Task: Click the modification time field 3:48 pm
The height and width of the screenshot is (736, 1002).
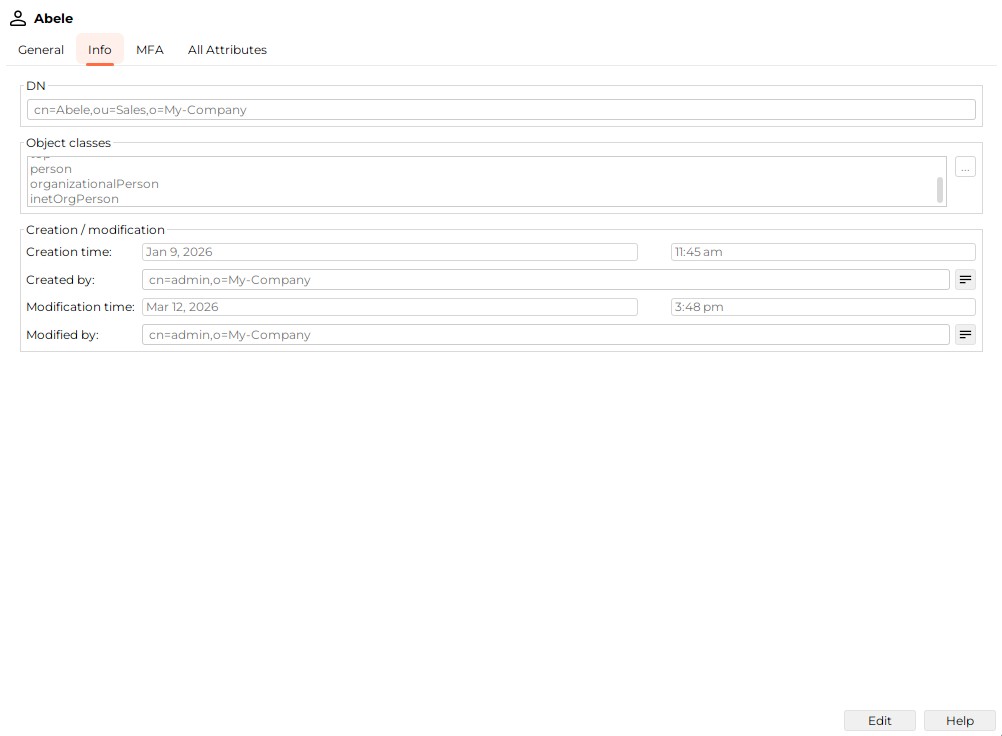Action: click(x=823, y=307)
